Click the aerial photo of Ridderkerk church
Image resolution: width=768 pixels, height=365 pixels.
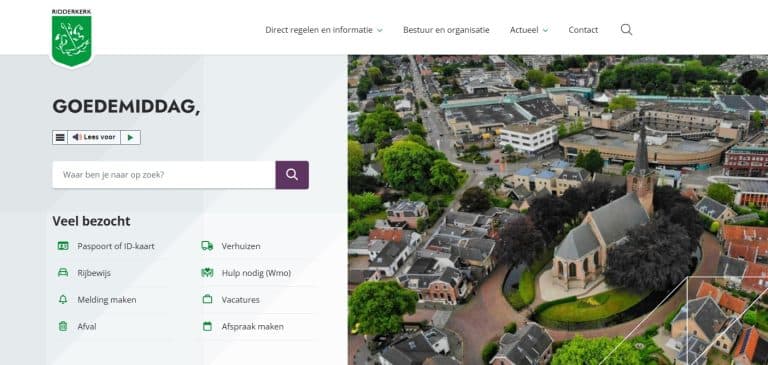tap(558, 210)
